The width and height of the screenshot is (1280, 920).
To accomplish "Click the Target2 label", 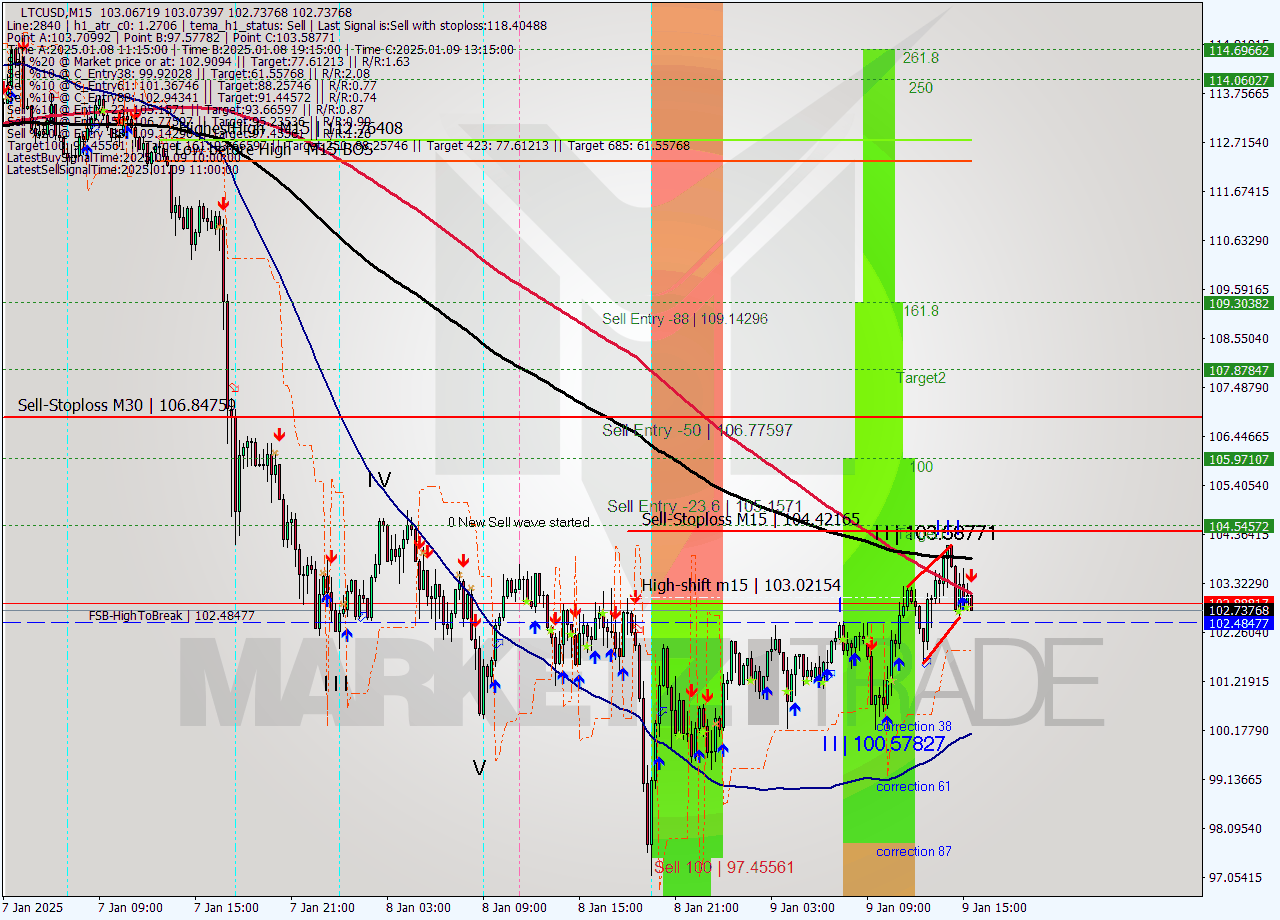I will pyautogui.click(x=921, y=378).
